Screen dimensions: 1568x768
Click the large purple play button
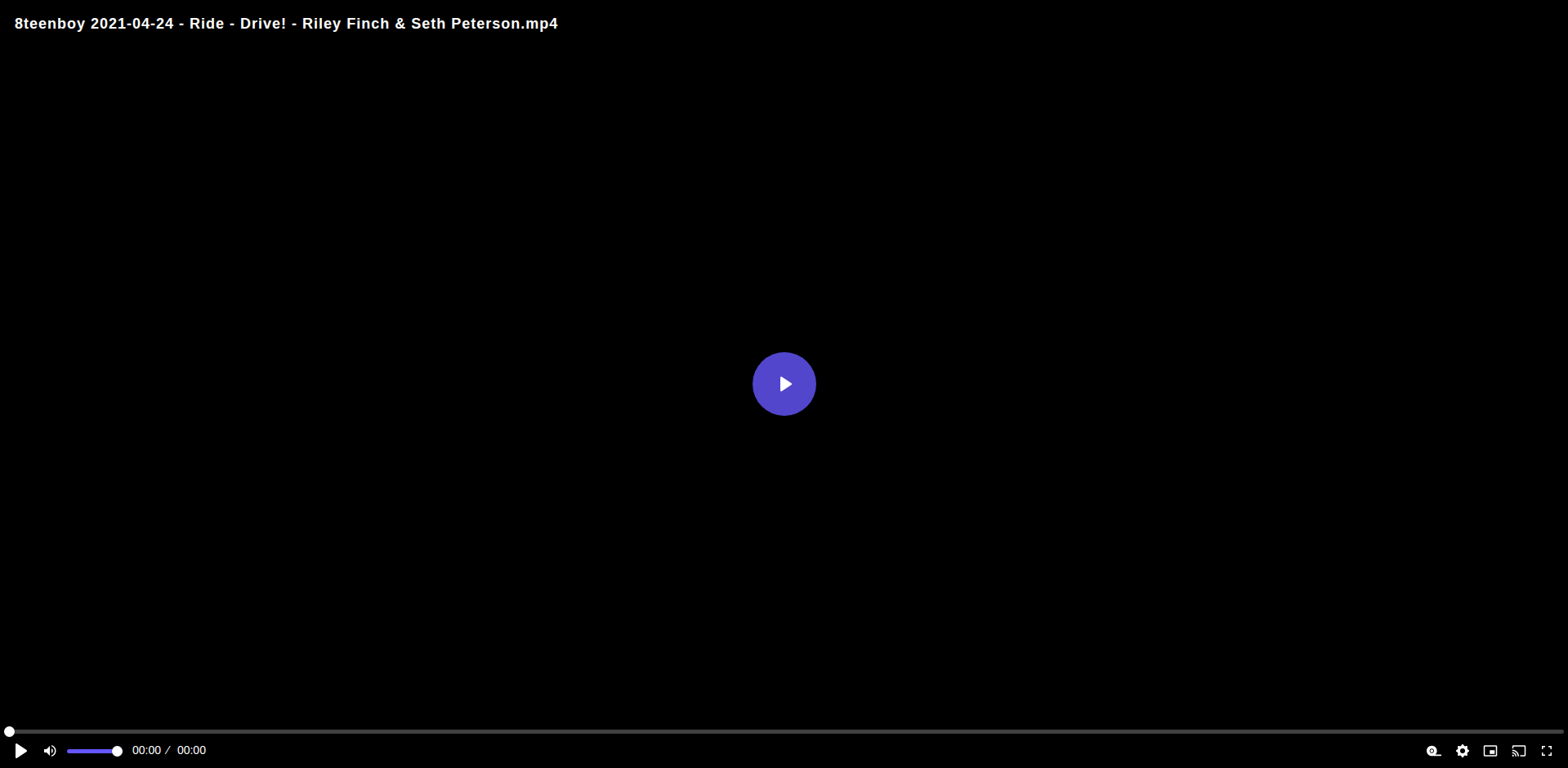(x=784, y=384)
